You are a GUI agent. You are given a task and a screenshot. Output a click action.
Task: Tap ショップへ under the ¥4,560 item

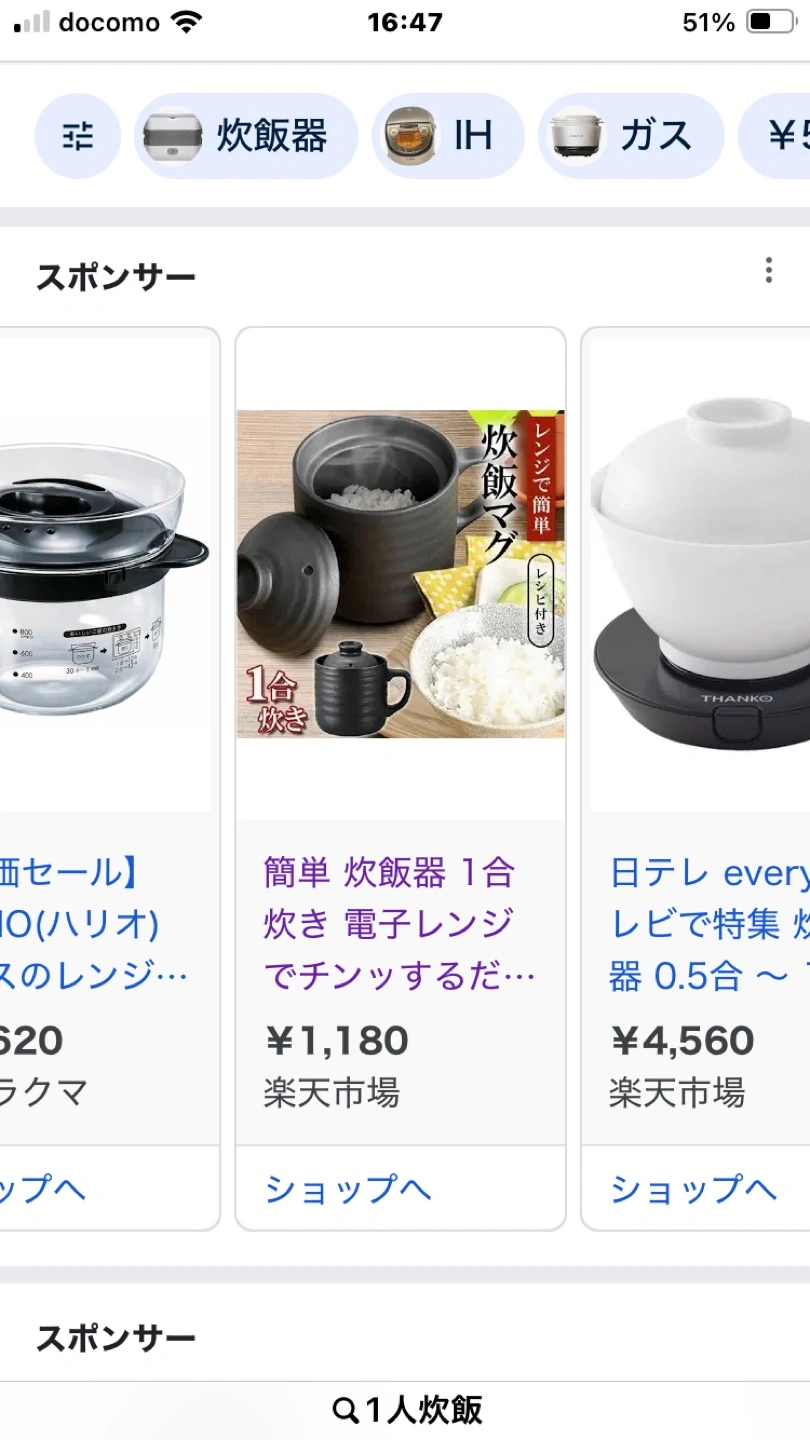(x=696, y=1188)
